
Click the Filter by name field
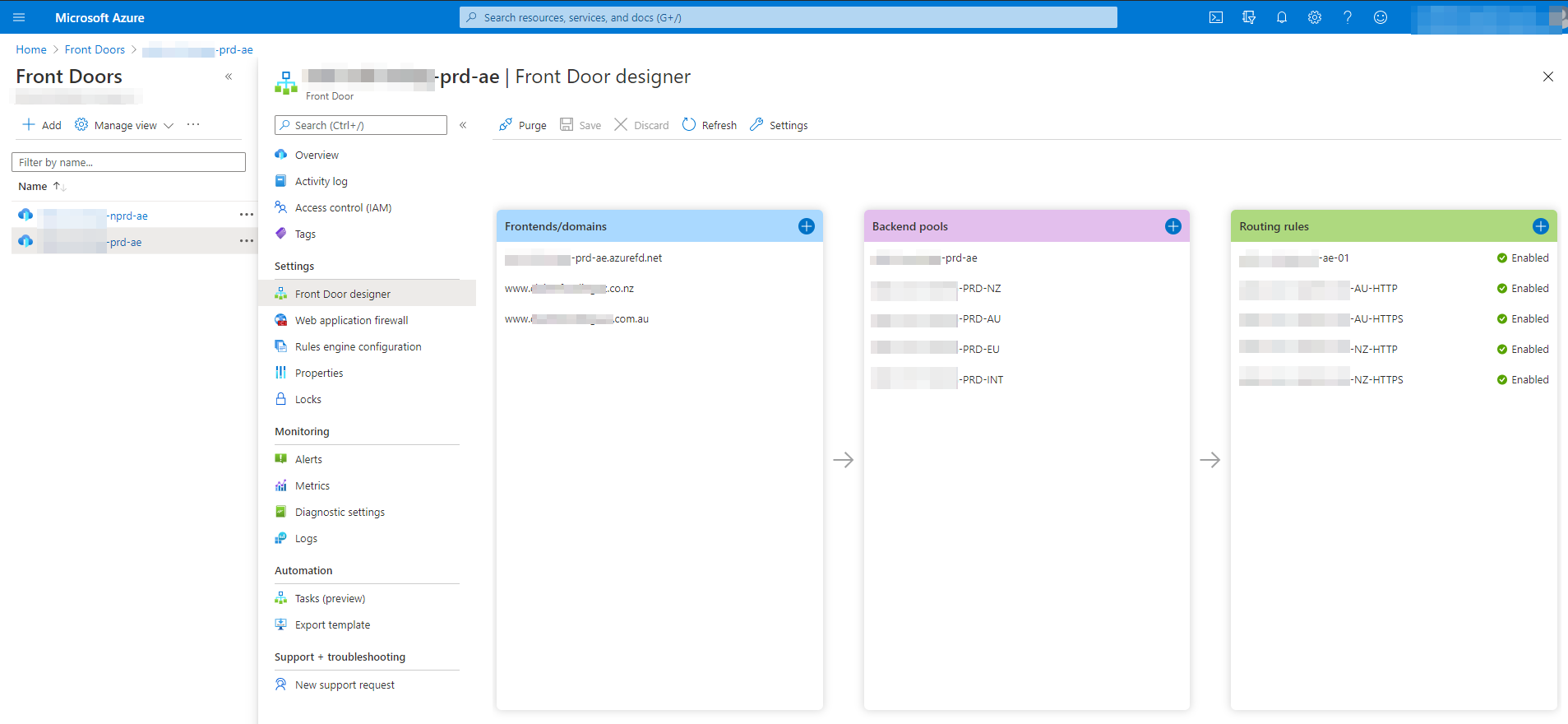pos(128,162)
